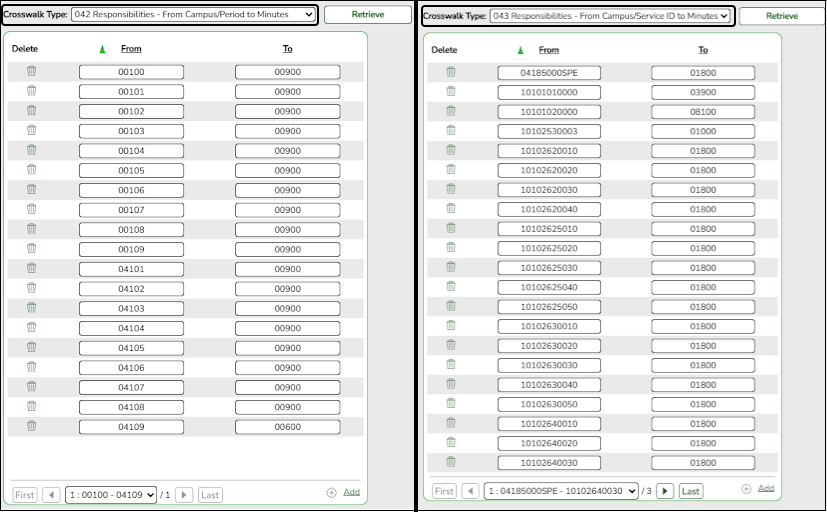Delete the row with From 04103
Screen dimensions: 827x512
point(32,307)
